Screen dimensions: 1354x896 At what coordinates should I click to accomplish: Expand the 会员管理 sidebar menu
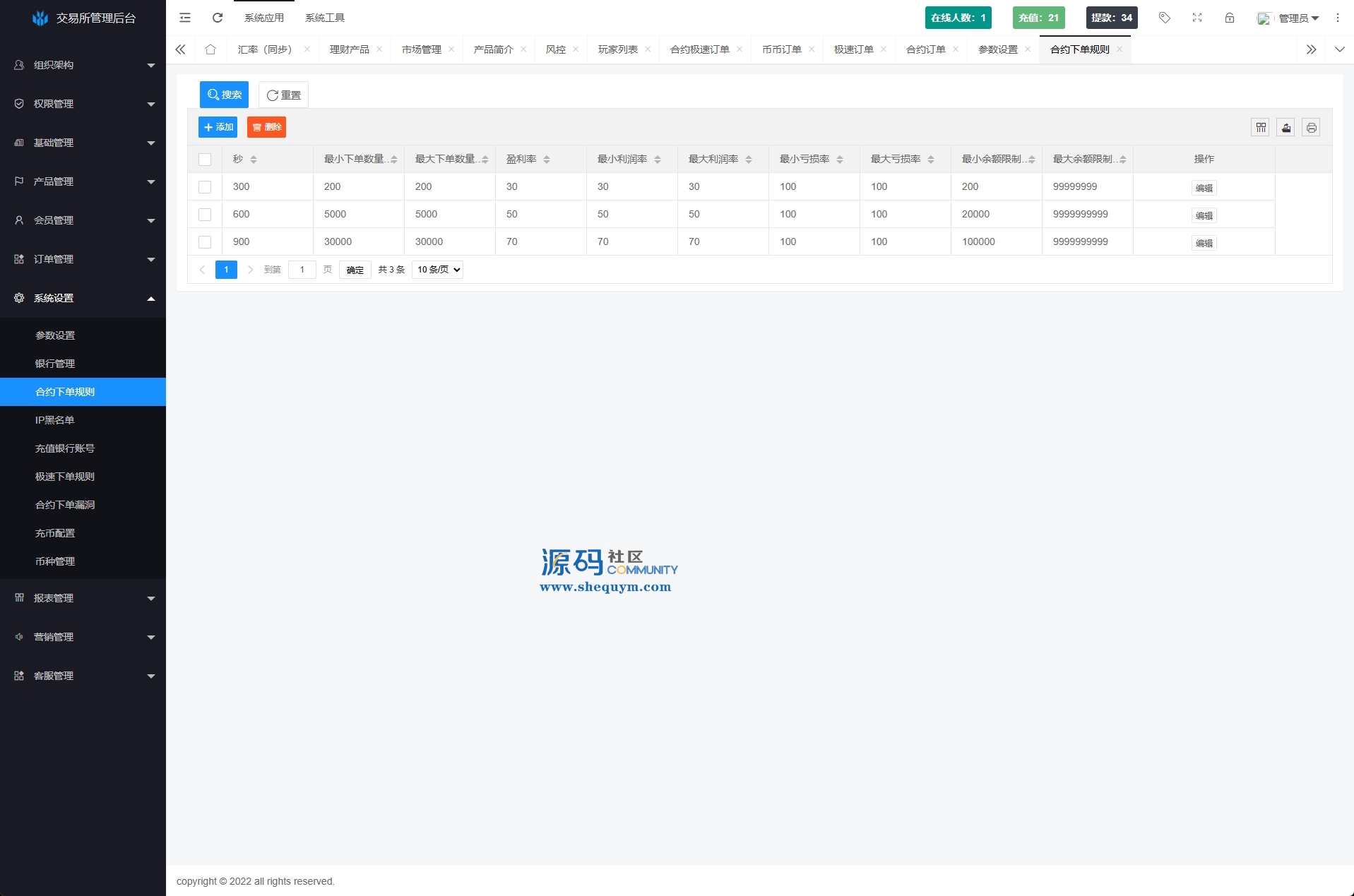pos(83,220)
